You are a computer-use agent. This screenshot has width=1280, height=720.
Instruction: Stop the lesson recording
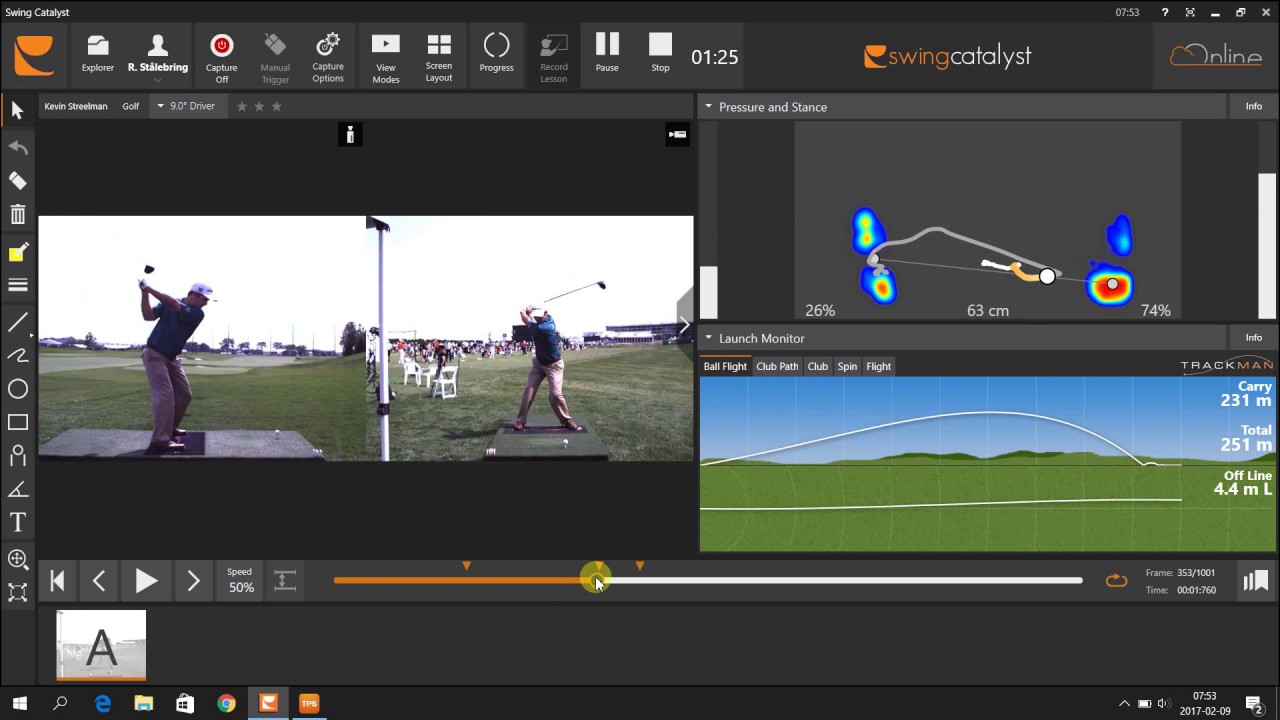[x=660, y=54]
